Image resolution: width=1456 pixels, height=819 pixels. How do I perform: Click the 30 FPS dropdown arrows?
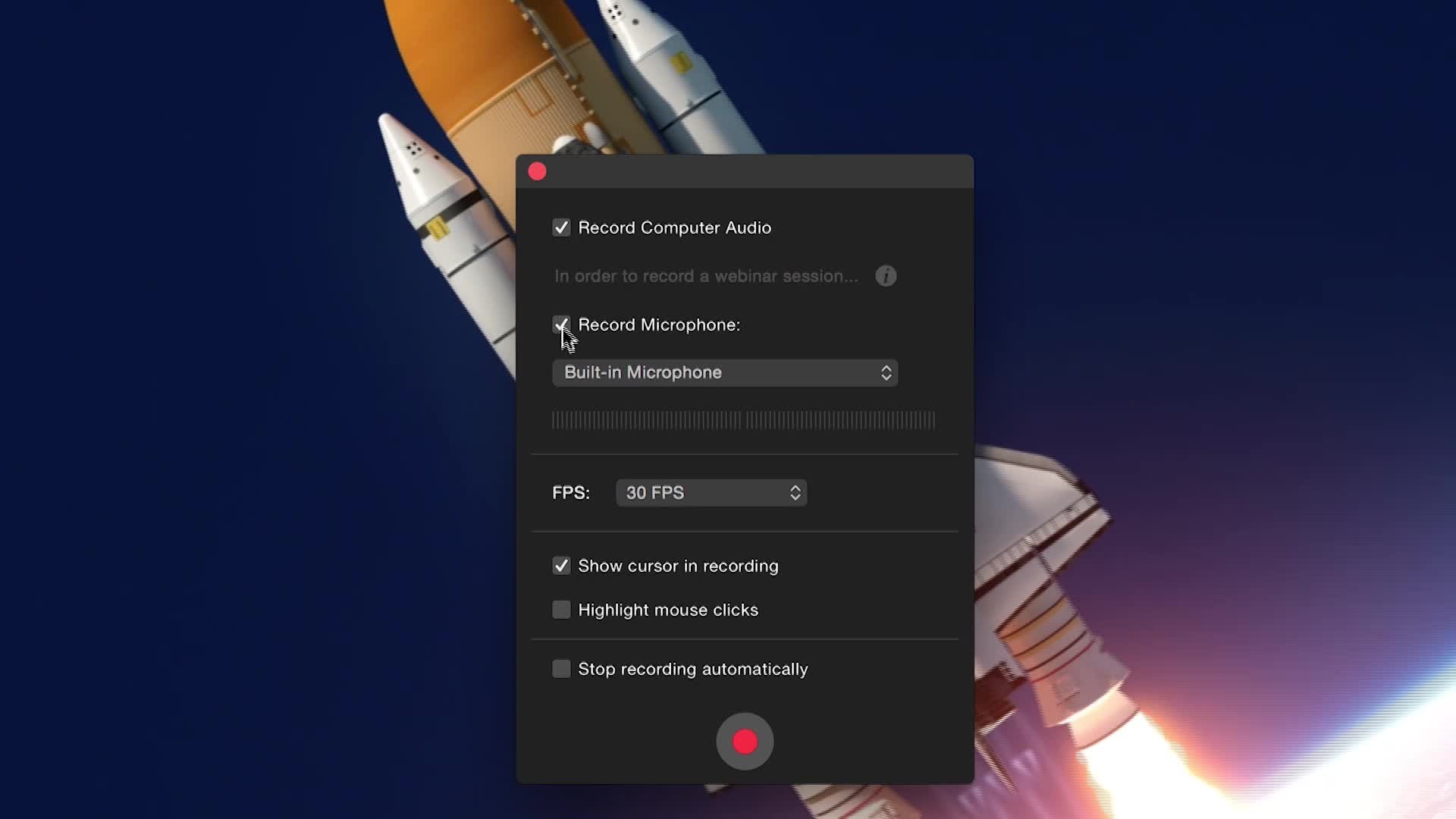(795, 493)
